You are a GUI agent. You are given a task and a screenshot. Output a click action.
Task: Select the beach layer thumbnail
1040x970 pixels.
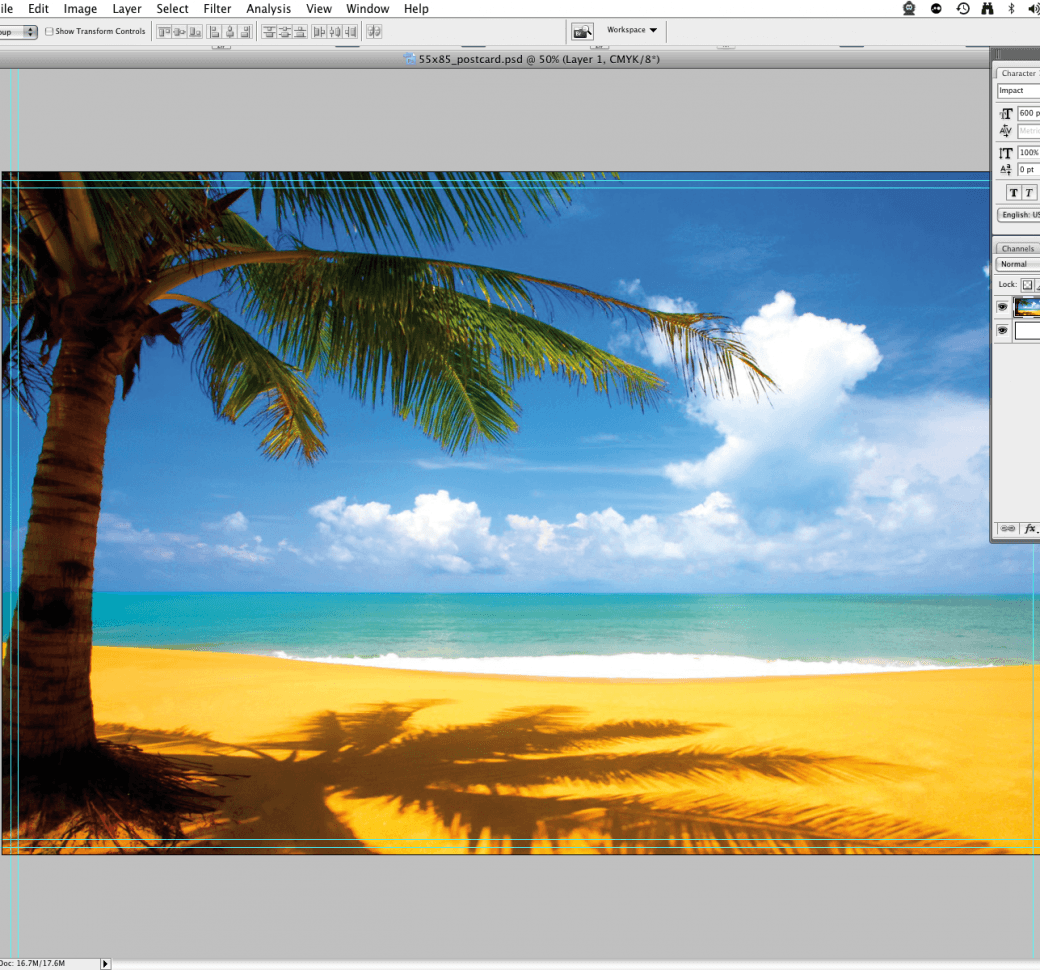pyautogui.click(x=1027, y=308)
